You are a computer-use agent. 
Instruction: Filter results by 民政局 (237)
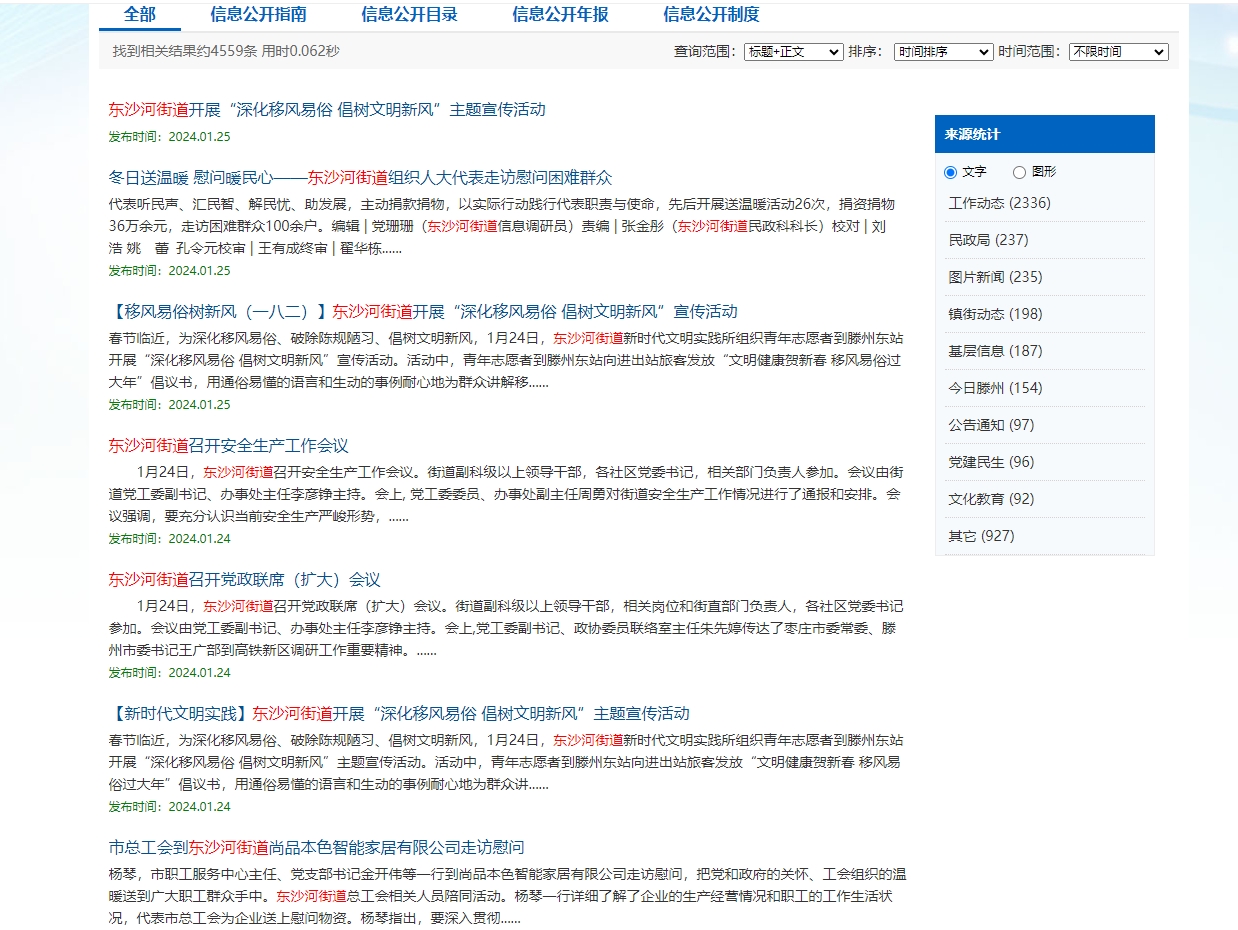point(987,240)
